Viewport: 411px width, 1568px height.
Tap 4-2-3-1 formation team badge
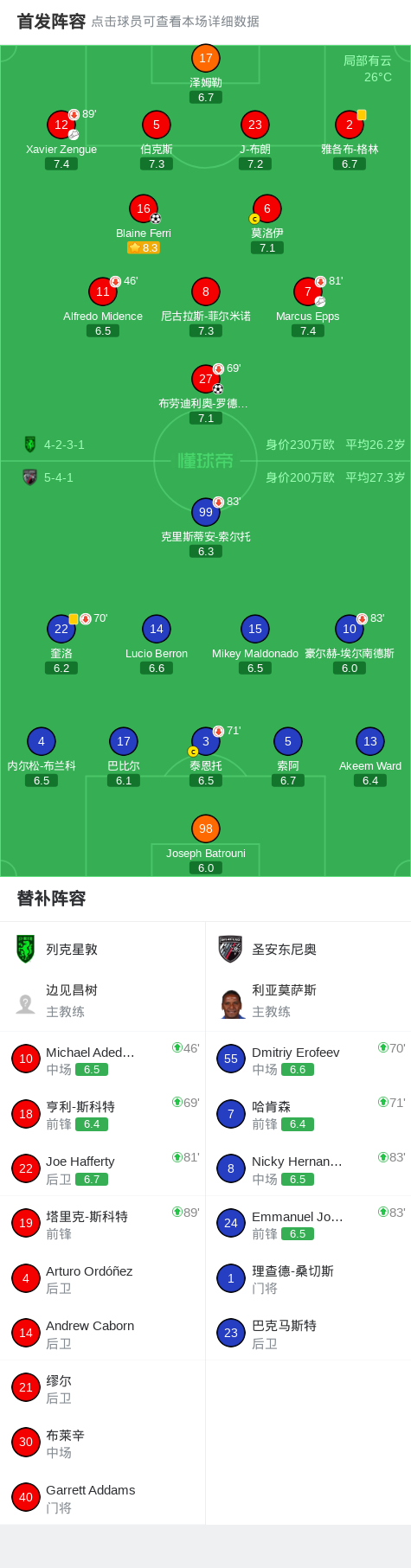tap(30, 445)
